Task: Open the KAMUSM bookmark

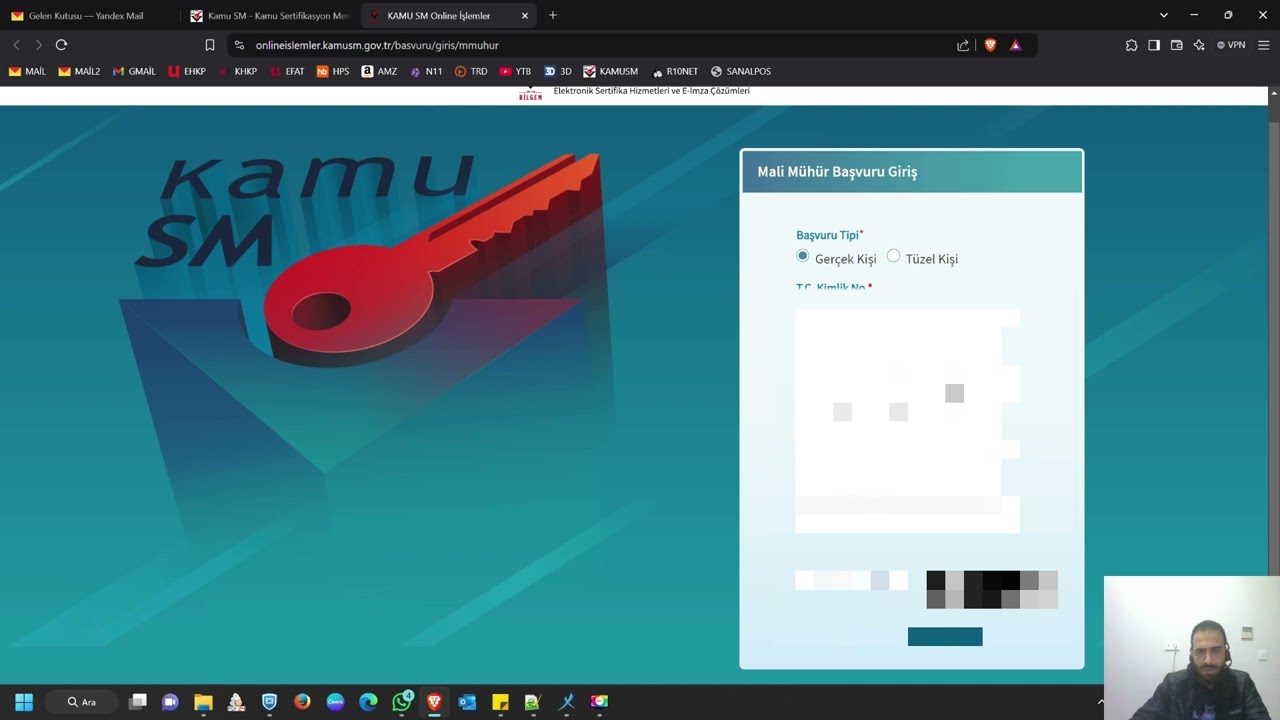Action: tap(611, 72)
